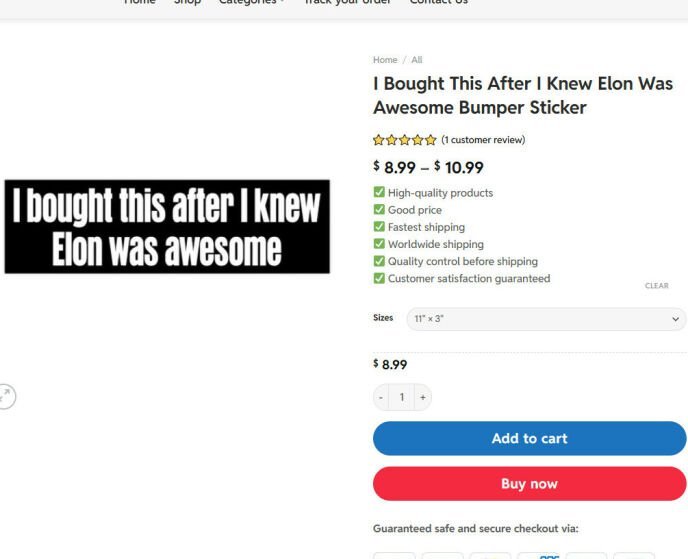Click the blue Add to cart button

pos(529,438)
